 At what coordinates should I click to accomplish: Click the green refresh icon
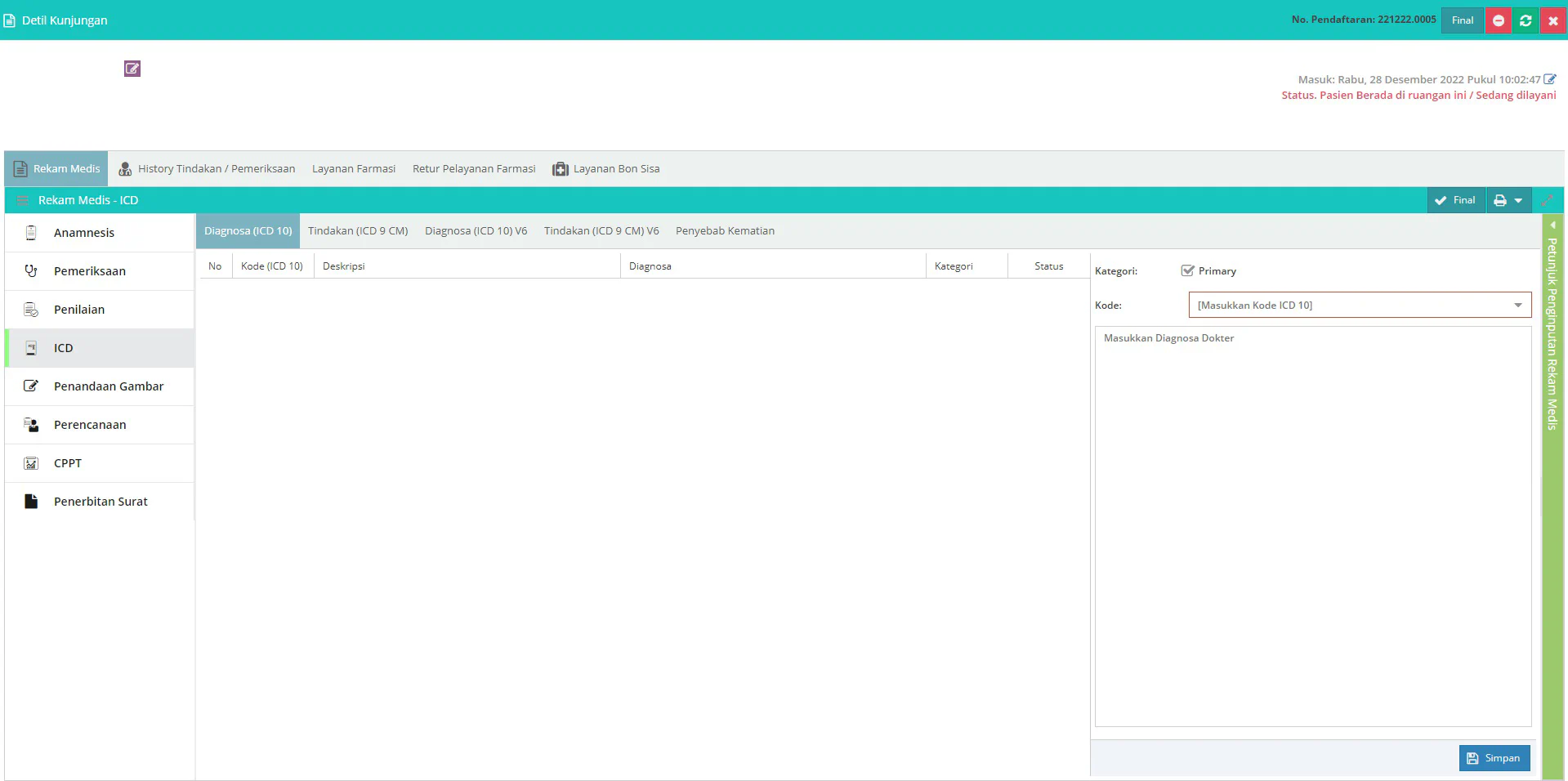point(1526,20)
